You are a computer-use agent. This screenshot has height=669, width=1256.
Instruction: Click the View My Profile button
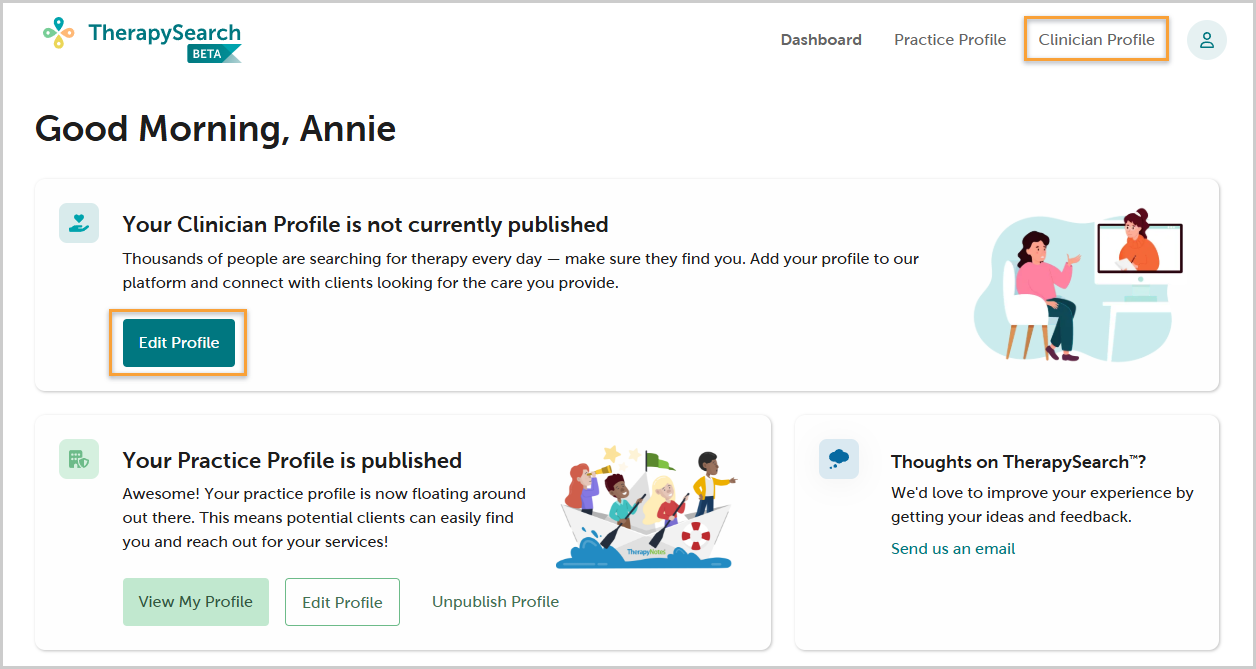click(x=196, y=602)
